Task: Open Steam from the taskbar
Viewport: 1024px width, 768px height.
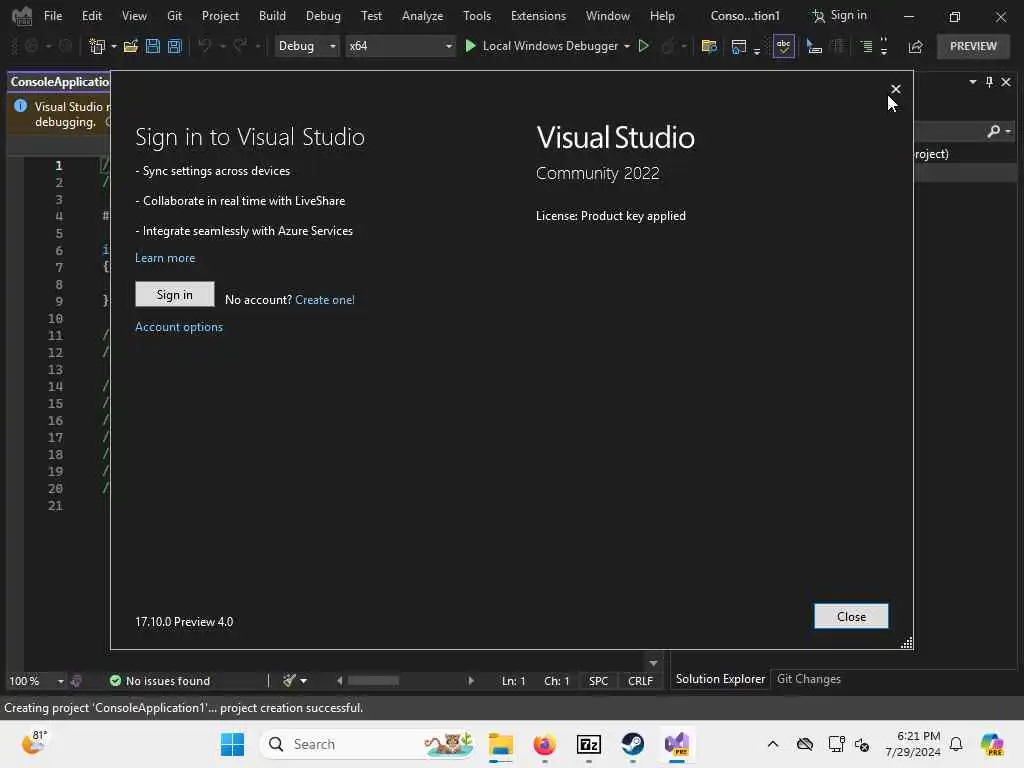Action: coord(632,744)
